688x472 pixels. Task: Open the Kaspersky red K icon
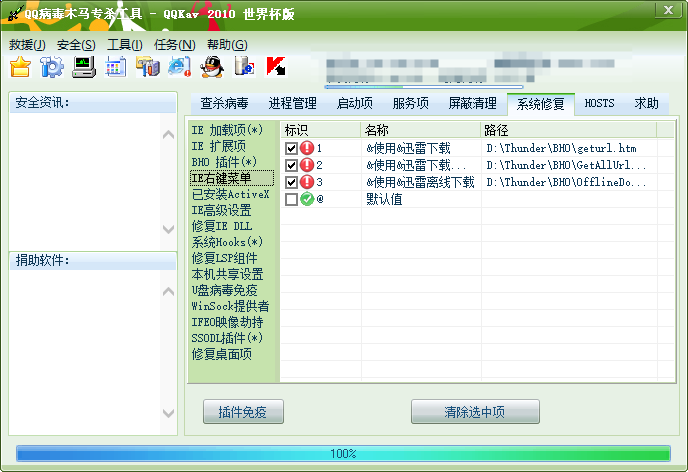point(276,67)
